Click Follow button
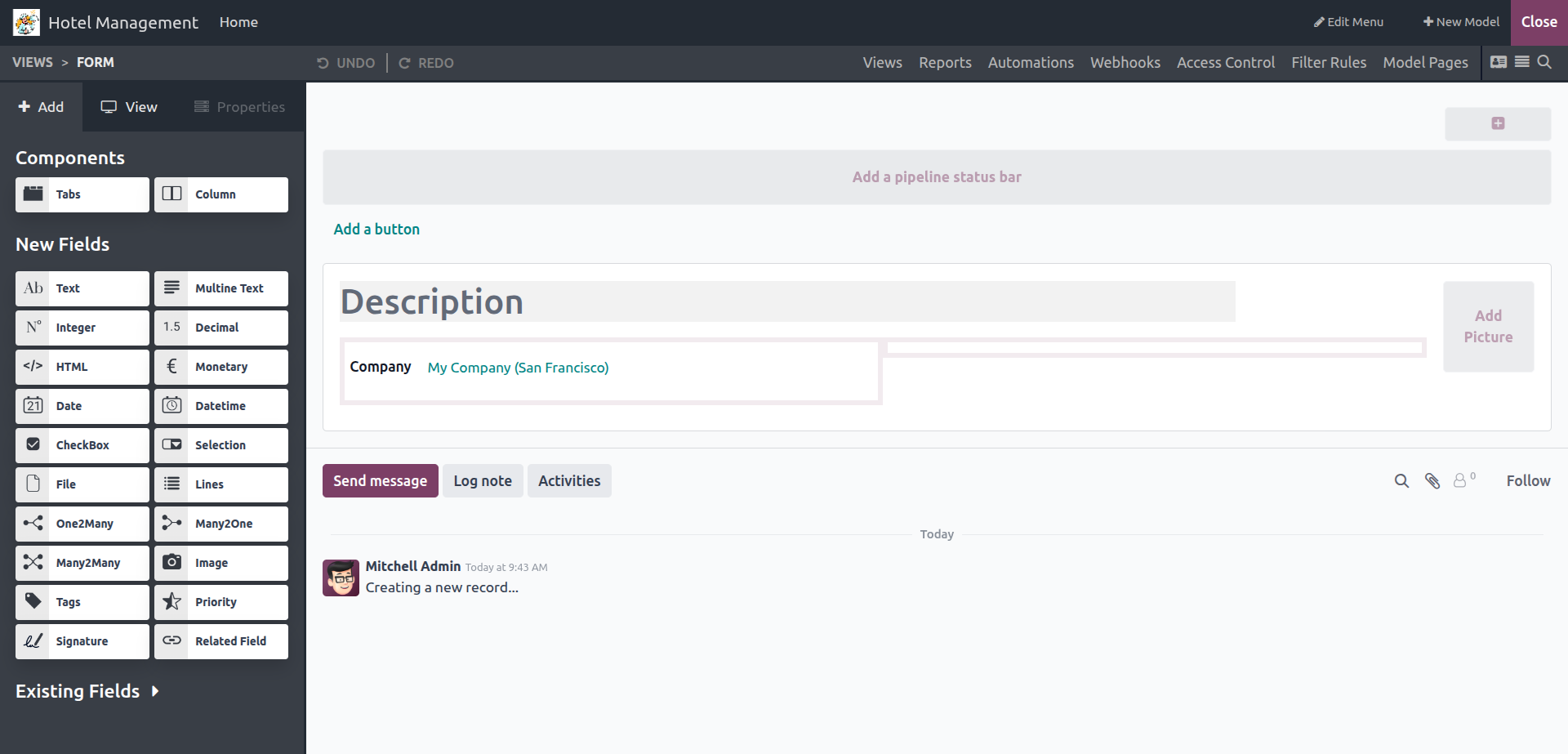Screen dimensions: 1568x754 [x=1528, y=481]
